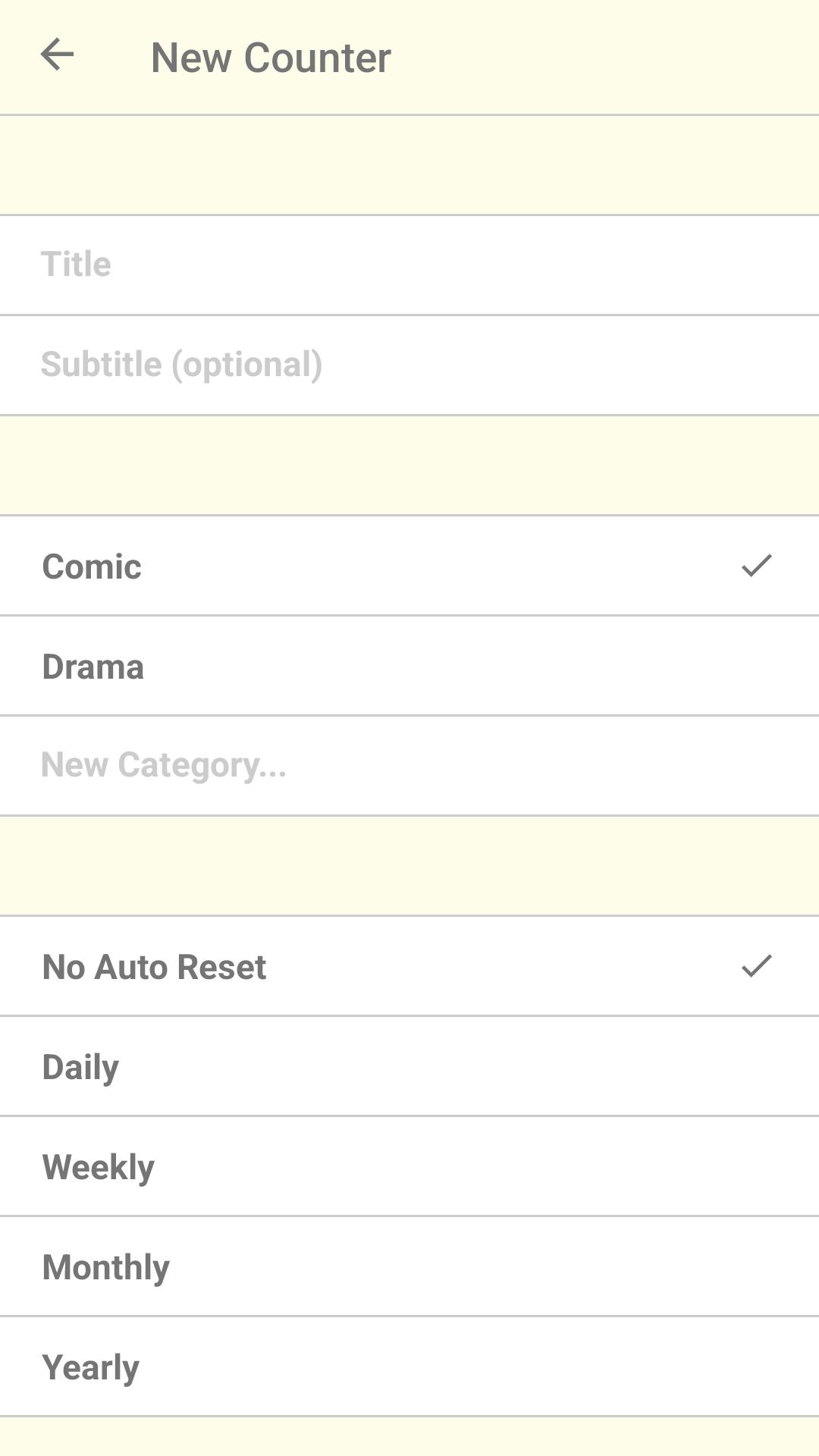
Task: Tap the yellow band below the Yearly row
Action: click(x=409, y=1436)
